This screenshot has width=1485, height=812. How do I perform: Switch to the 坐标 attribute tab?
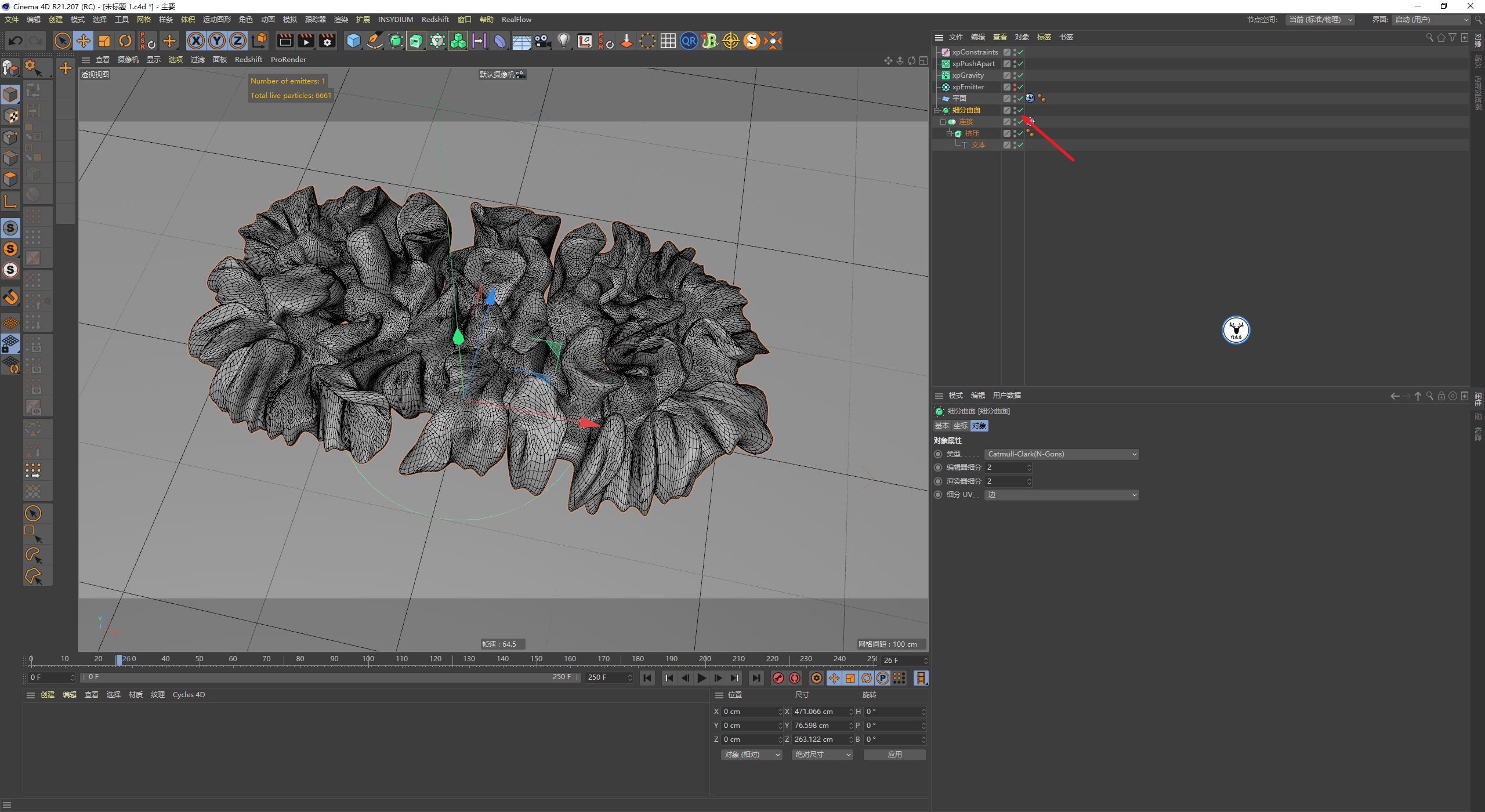[960, 426]
